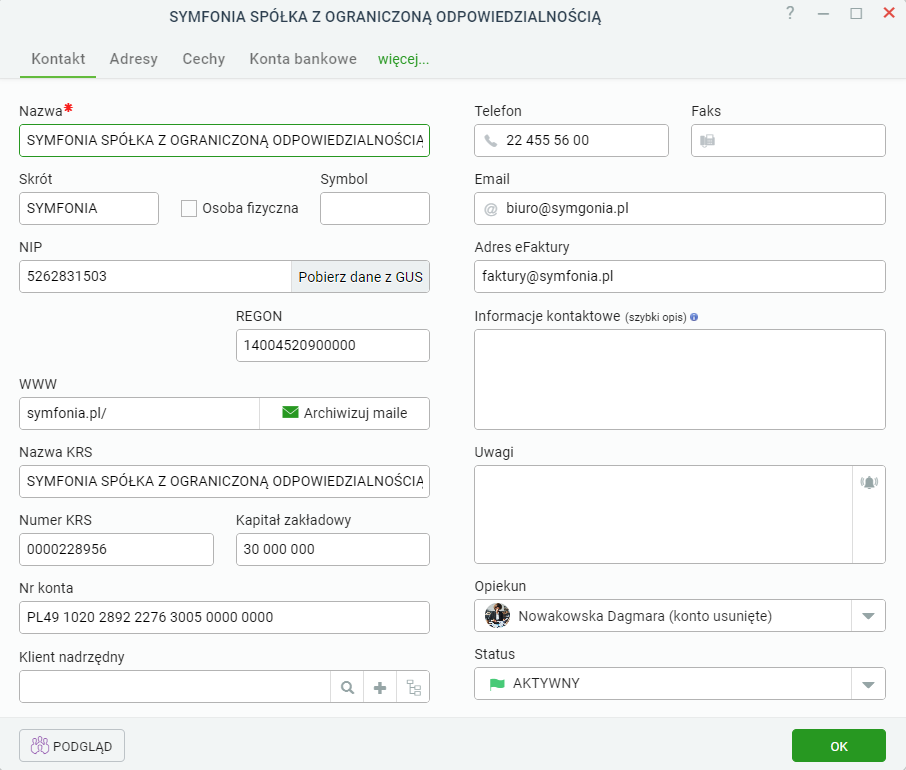This screenshot has width=906, height=770.
Task: Click the info icon next to szybki opis
Action: click(x=694, y=317)
